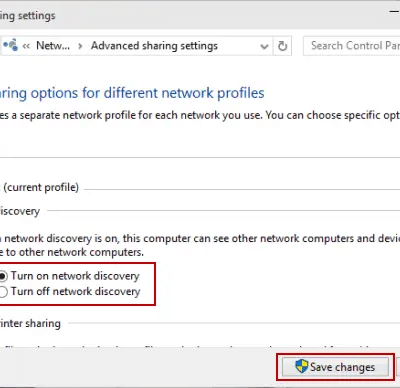Viewport: 400px width, 388px height.
Task: Click the network discovery description paragraph
Action: [x=200, y=245]
